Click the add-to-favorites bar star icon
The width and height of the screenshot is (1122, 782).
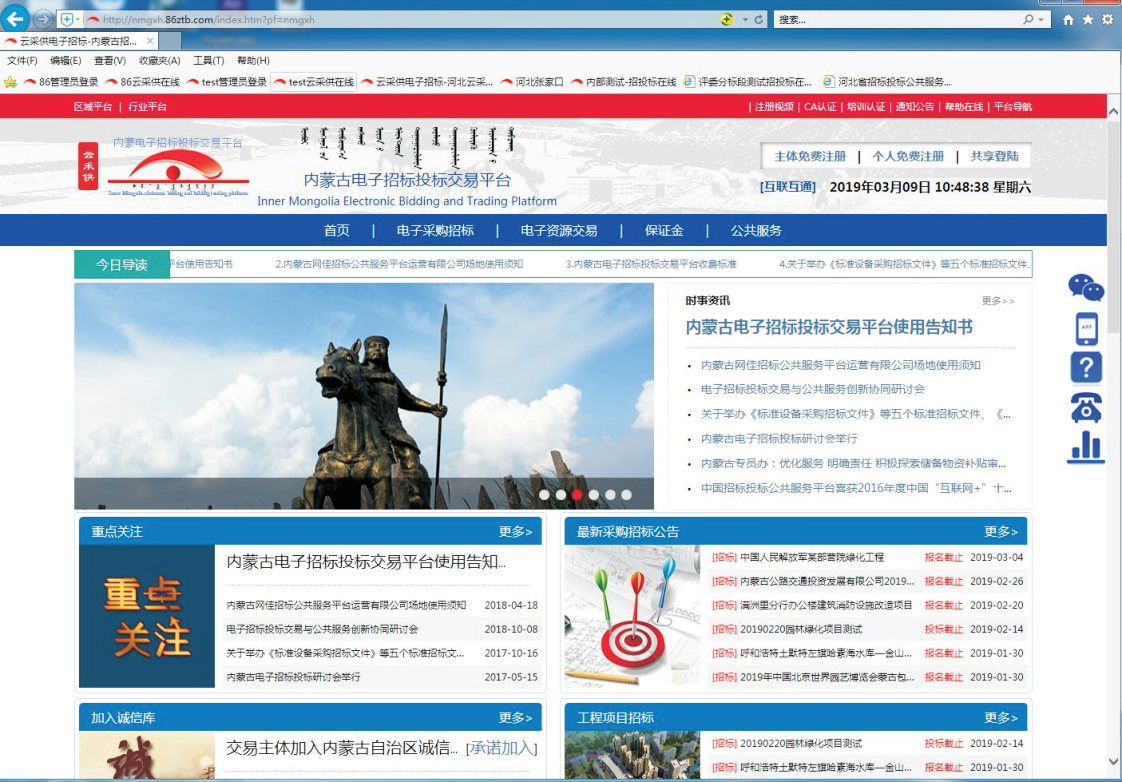click(x=10, y=82)
